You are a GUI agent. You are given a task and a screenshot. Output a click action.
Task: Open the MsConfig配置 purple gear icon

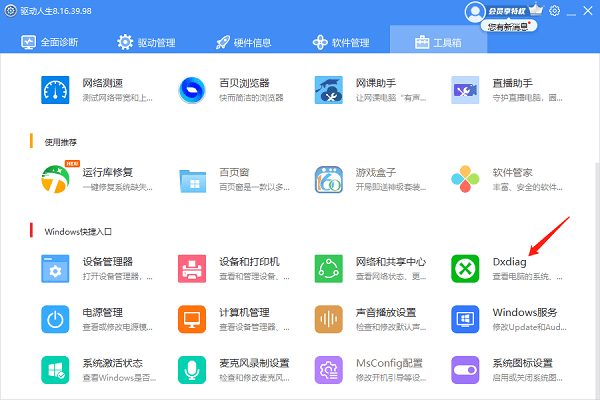click(x=328, y=370)
